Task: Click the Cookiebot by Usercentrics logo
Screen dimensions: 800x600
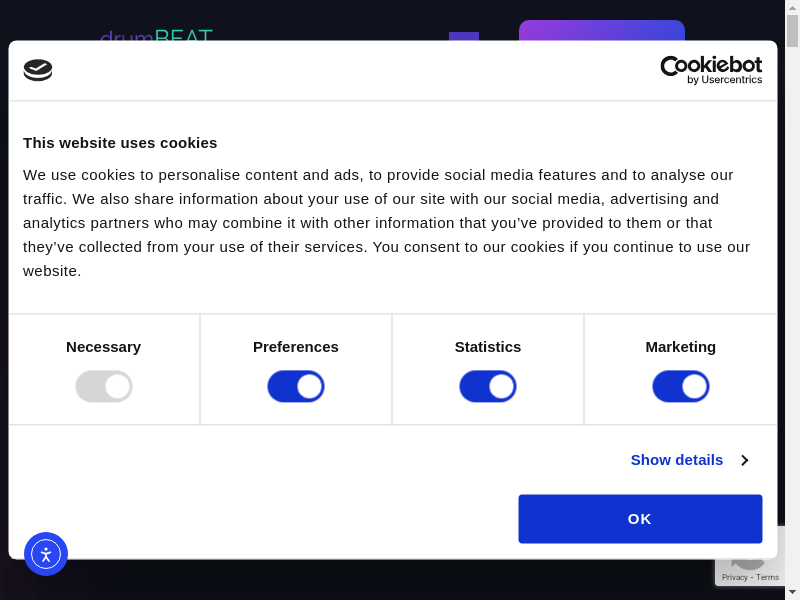Action: tap(711, 70)
